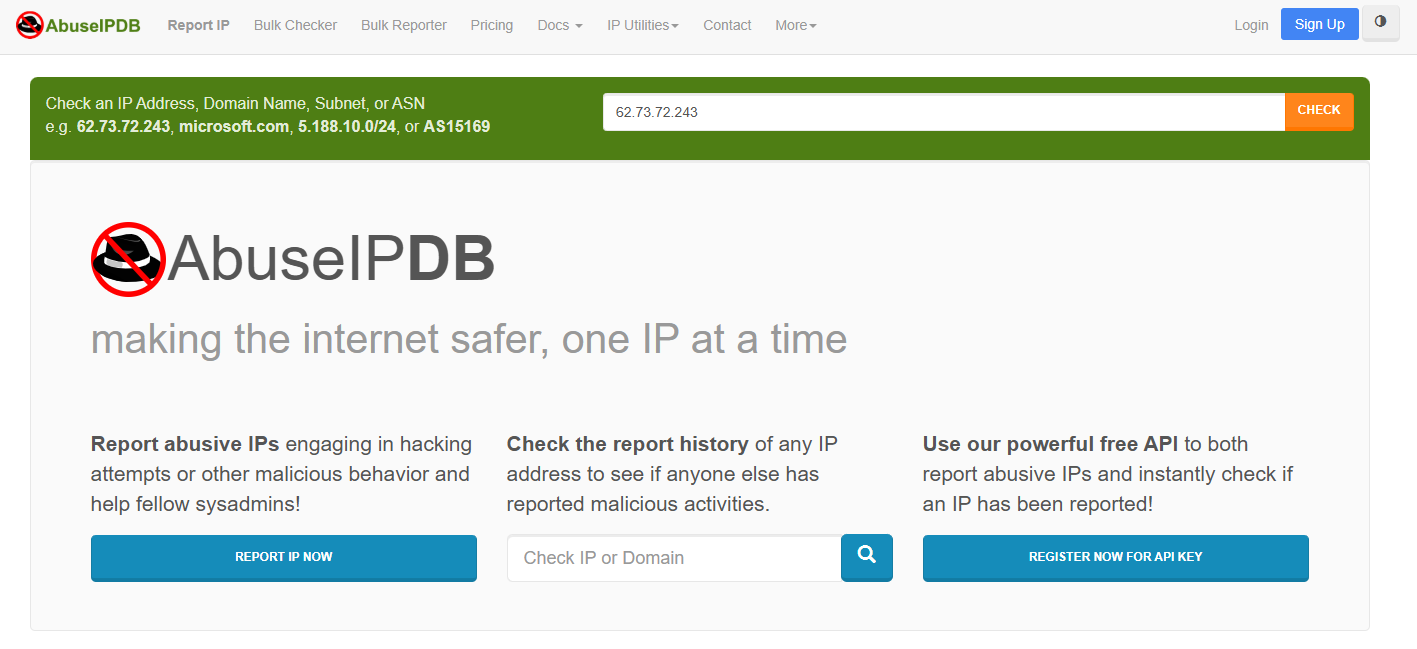
Task: Click the AS15169 example link
Action: click(x=456, y=127)
